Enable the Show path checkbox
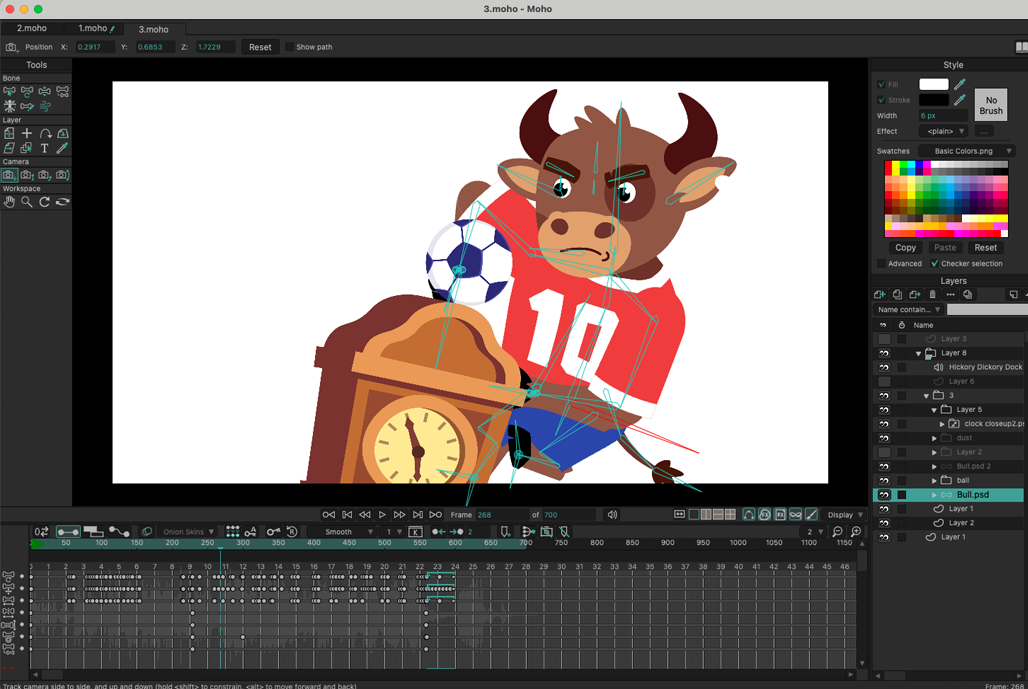Image resolution: width=1028 pixels, height=689 pixels. click(287, 46)
